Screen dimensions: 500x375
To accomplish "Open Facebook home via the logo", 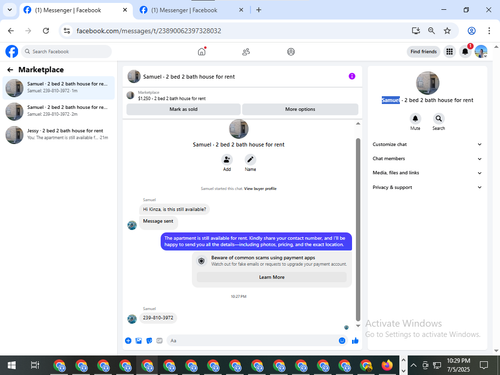I will tap(12, 52).
